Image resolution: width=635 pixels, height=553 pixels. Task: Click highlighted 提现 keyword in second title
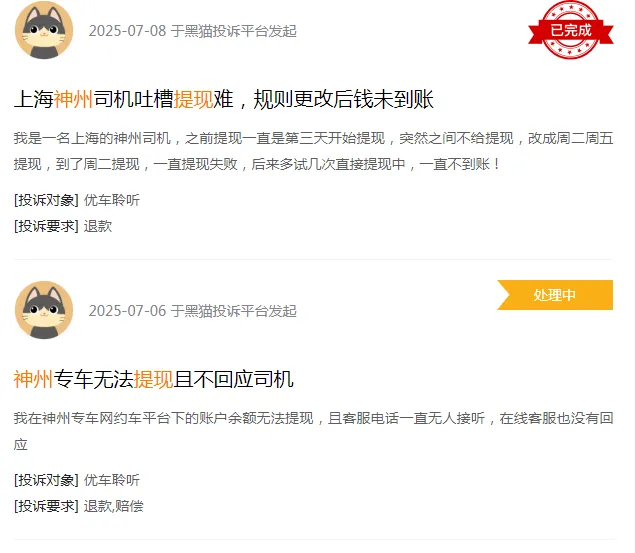pyautogui.click(x=153, y=379)
